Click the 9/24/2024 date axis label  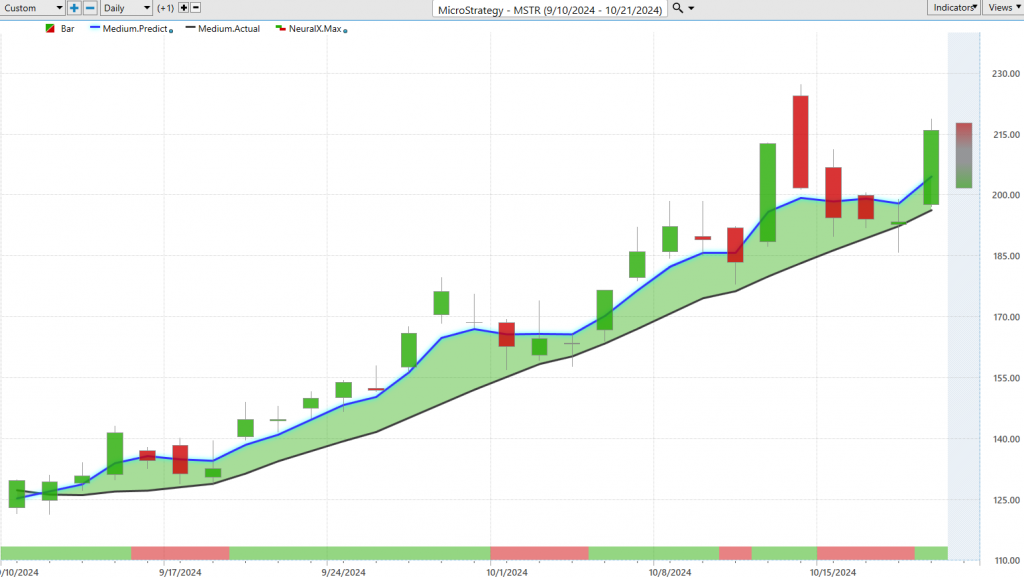coord(344,572)
